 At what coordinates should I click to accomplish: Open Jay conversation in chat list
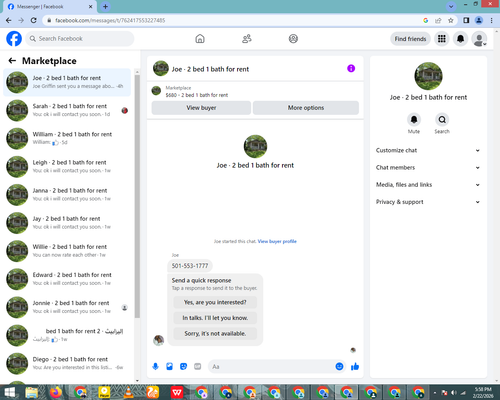pos(67,223)
